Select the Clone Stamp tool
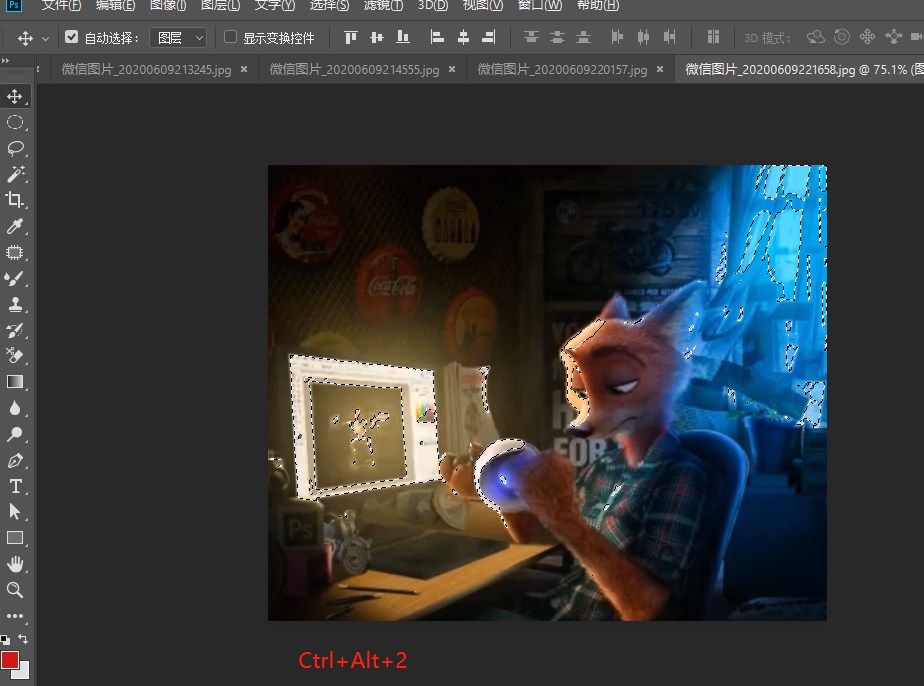This screenshot has width=924, height=686. [15, 304]
